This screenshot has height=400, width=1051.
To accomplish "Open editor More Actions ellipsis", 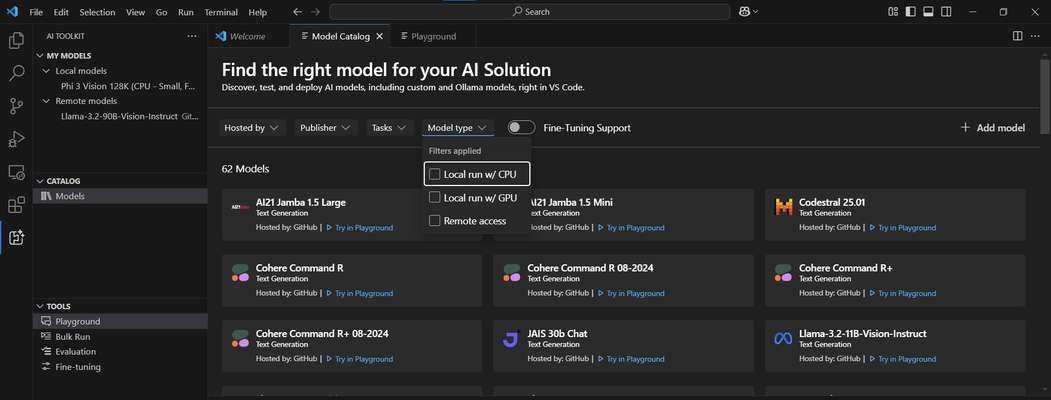I will coord(1036,36).
